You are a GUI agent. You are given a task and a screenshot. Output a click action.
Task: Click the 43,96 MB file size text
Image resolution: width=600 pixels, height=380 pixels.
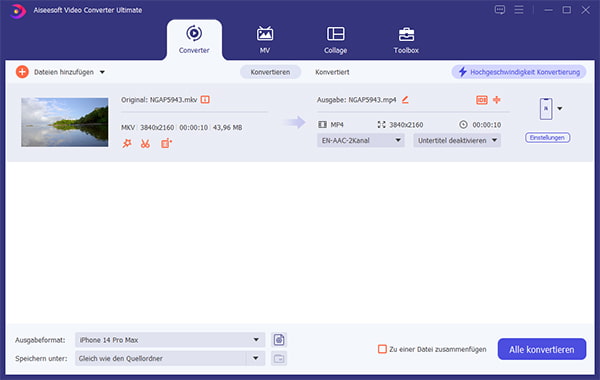[227, 127]
